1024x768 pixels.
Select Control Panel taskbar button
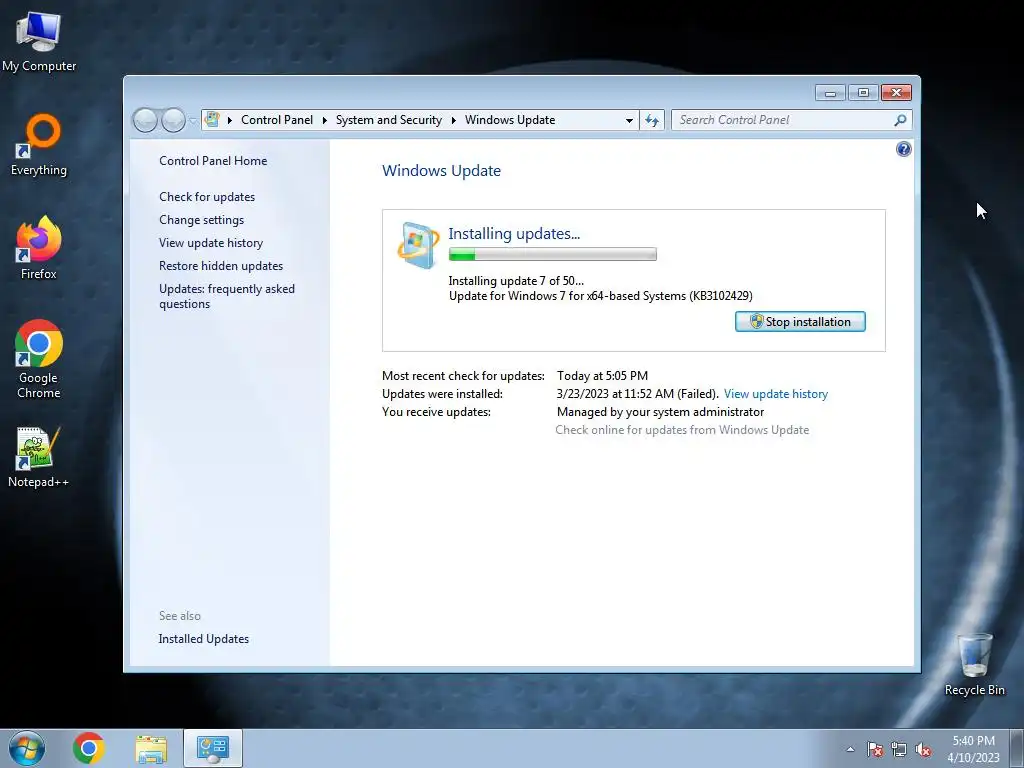[x=213, y=748]
